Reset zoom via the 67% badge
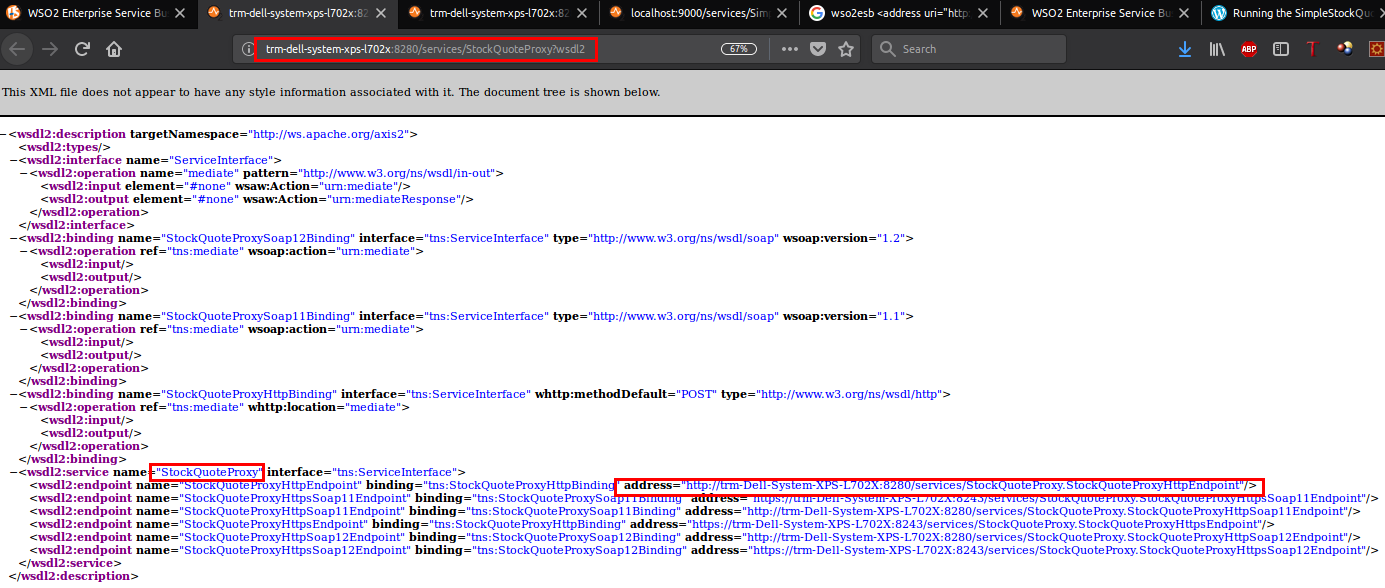This screenshot has width=1385, height=588. point(739,49)
